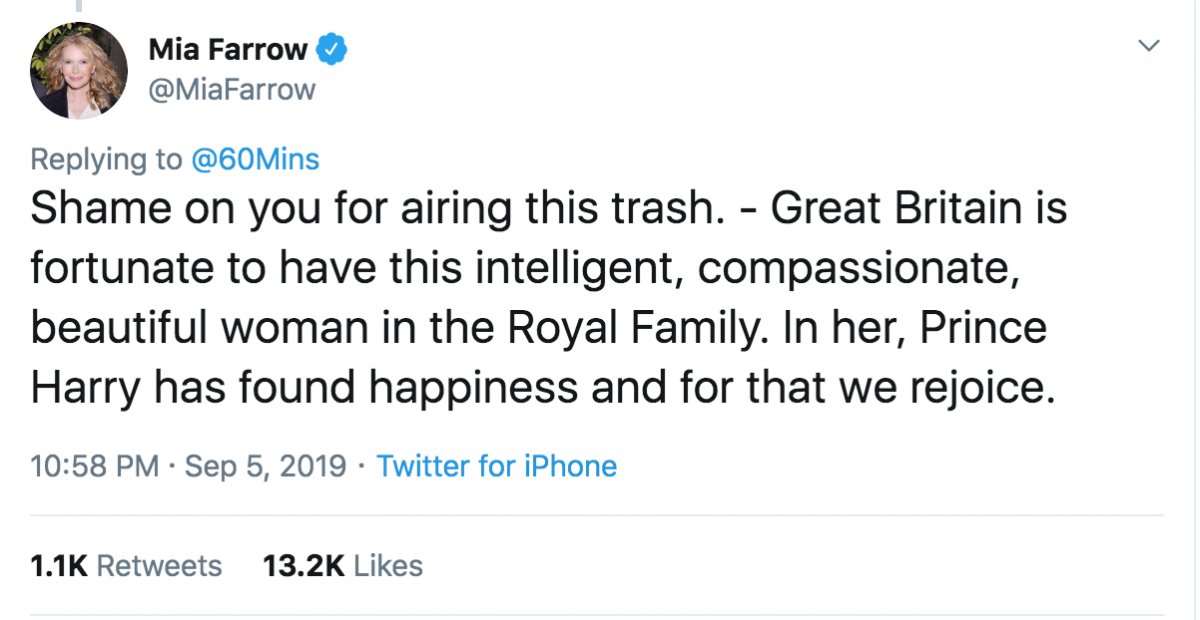
Task: Open the tweet options chevron menu
Action: point(1150,46)
